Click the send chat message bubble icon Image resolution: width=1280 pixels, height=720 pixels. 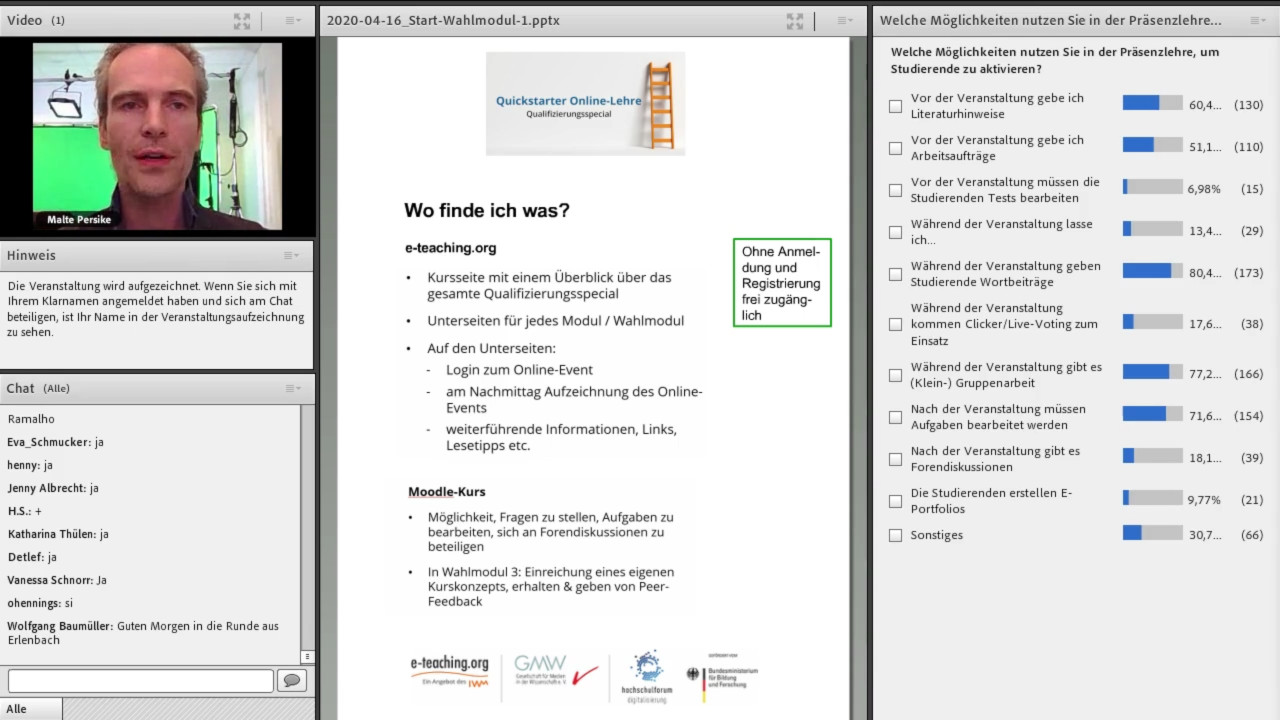(x=292, y=681)
